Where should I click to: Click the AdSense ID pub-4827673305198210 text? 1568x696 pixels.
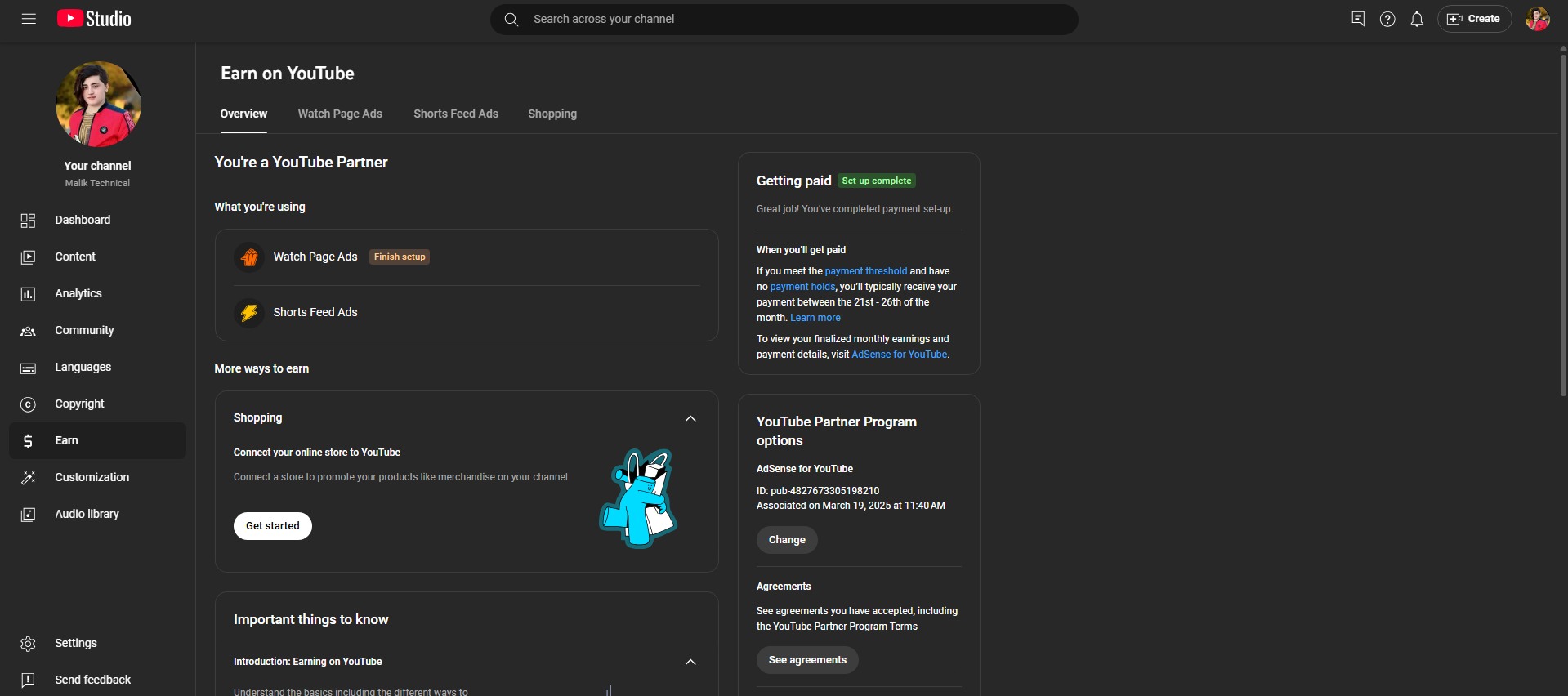pyautogui.click(x=818, y=491)
